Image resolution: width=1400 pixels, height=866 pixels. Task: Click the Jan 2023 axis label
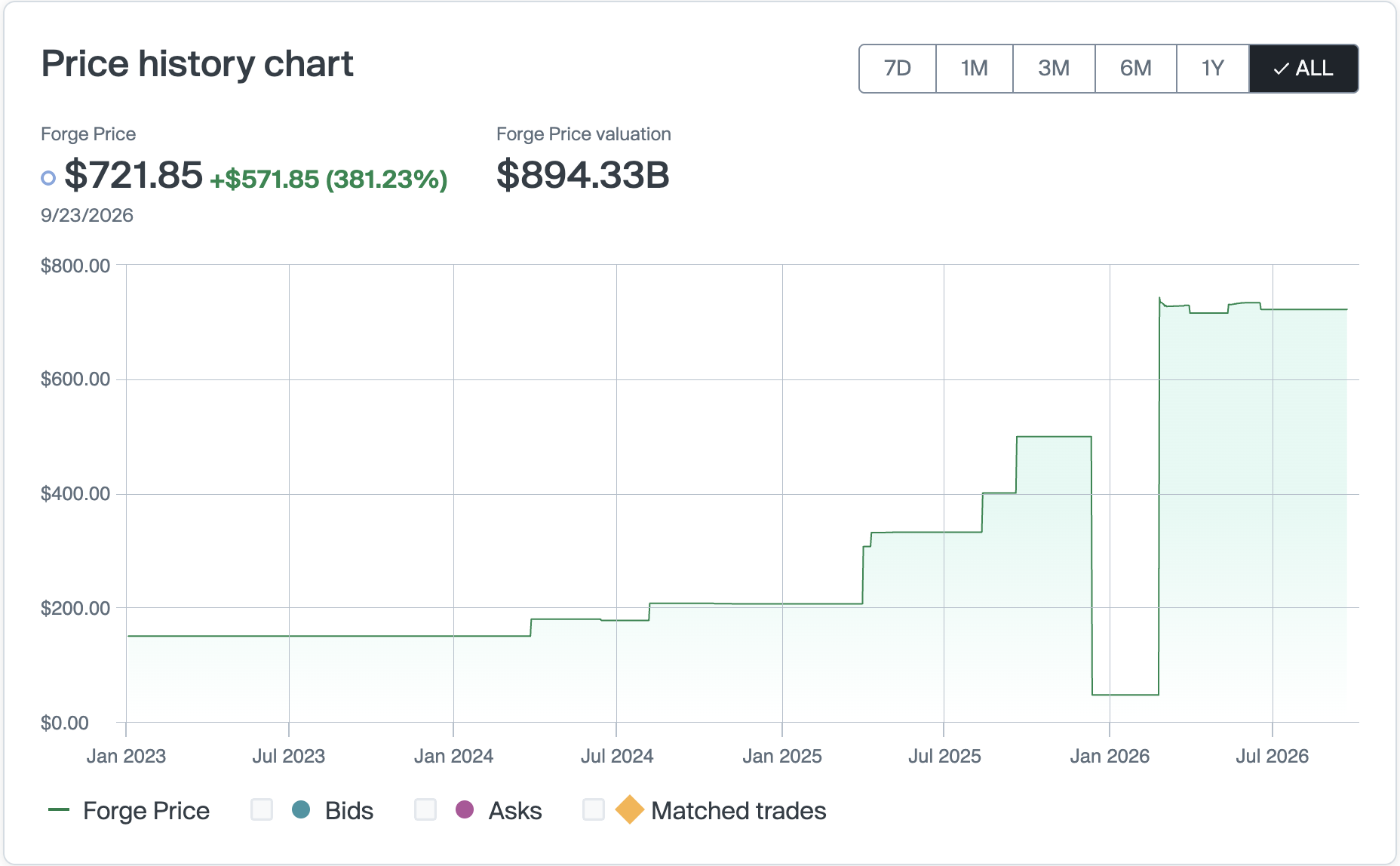126,756
